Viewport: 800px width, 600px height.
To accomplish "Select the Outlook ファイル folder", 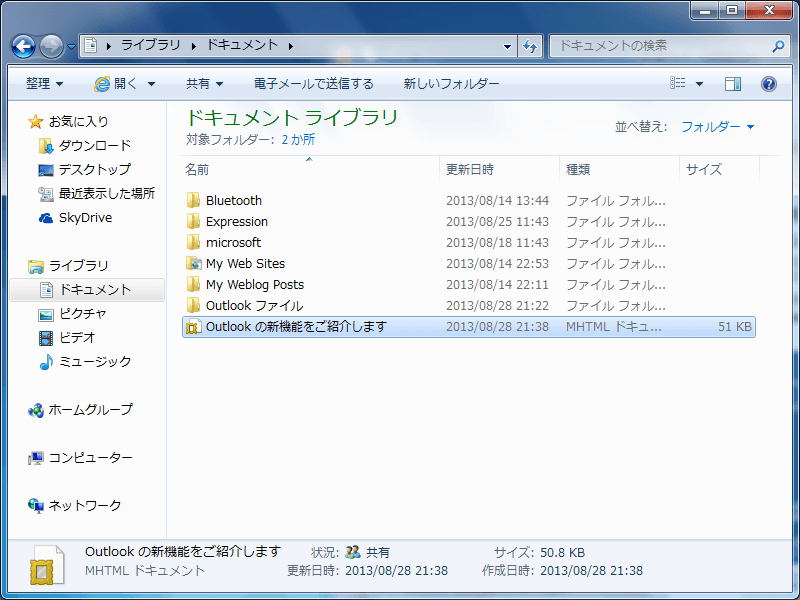I will pos(255,306).
